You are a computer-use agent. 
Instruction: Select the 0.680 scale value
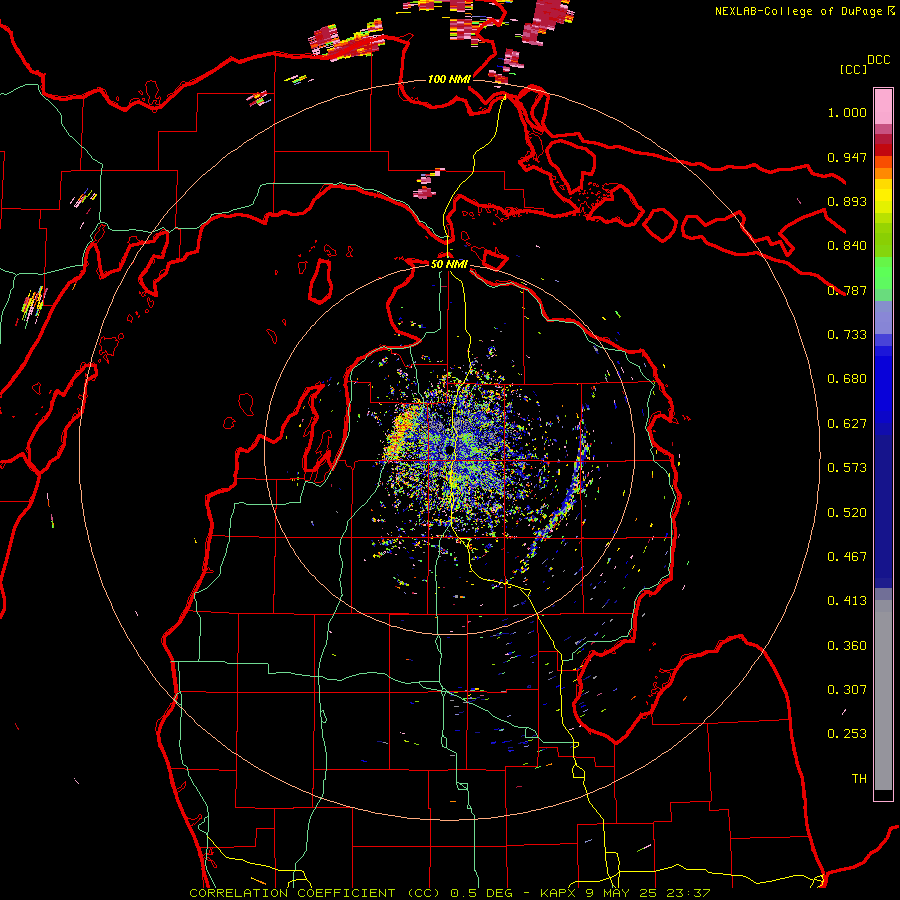847,379
